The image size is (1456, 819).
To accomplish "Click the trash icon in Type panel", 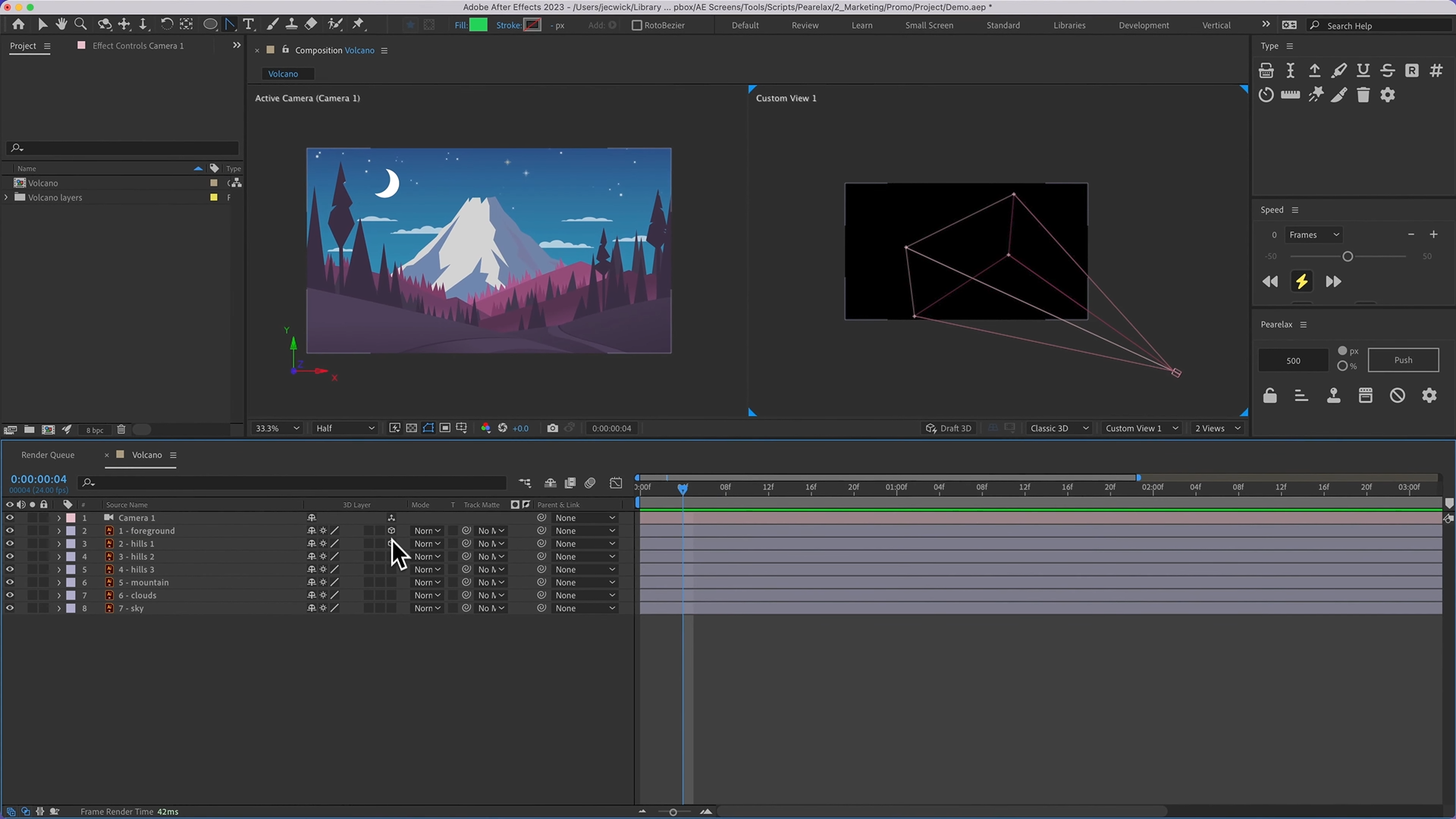I will tap(1363, 95).
